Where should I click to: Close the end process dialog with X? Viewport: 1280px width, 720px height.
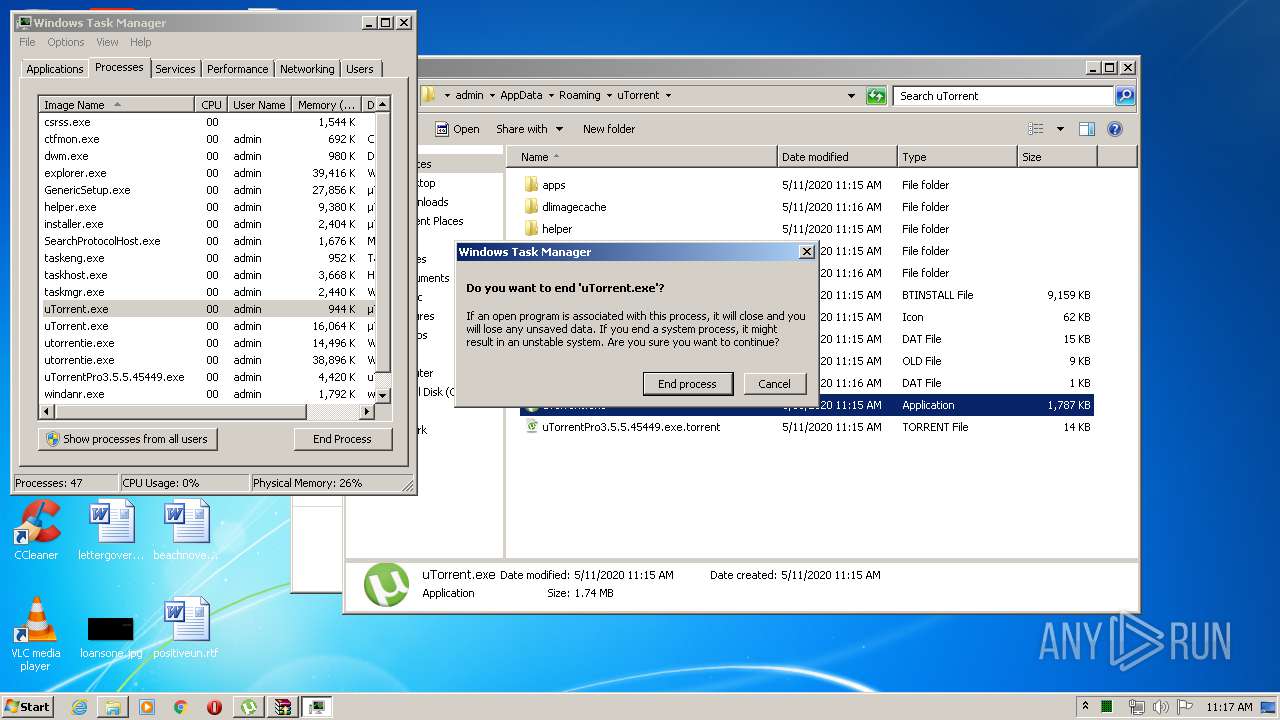point(807,252)
